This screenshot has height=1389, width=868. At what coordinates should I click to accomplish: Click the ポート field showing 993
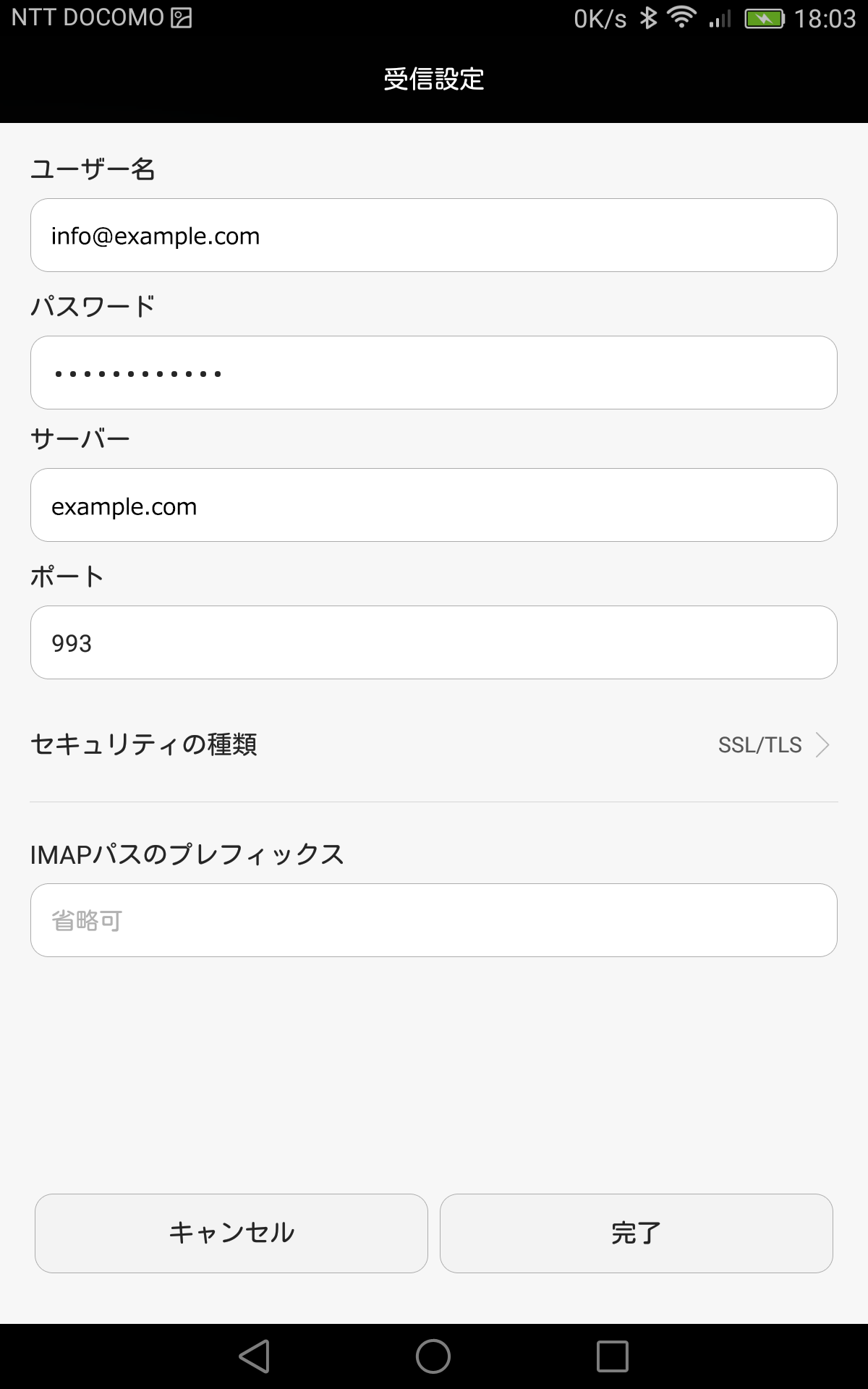[434, 642]
